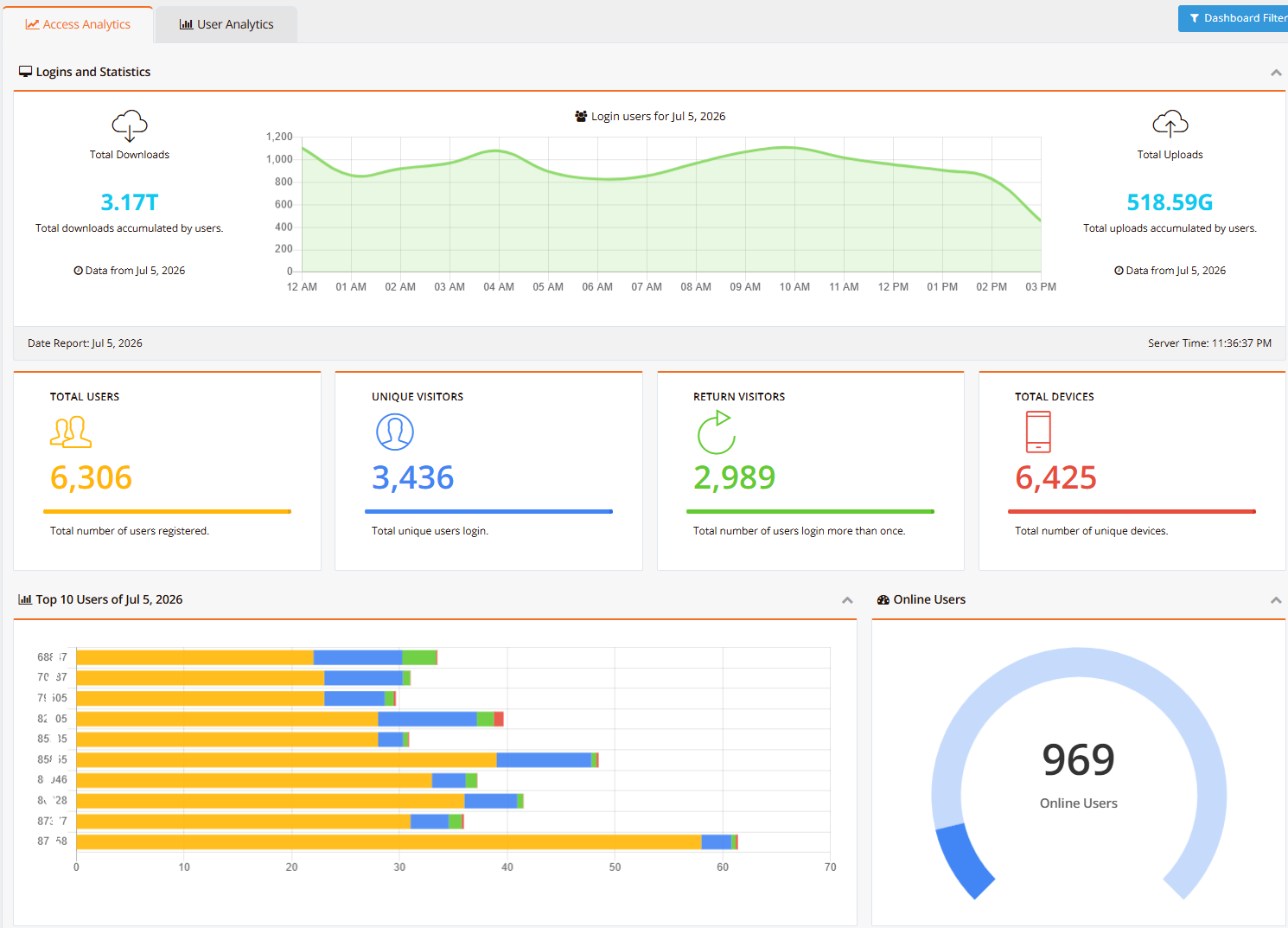Click the Login users for Jul 5, 2026 title
The image size is (1288, 928).
pyautogui.click(x=658, y=116)
